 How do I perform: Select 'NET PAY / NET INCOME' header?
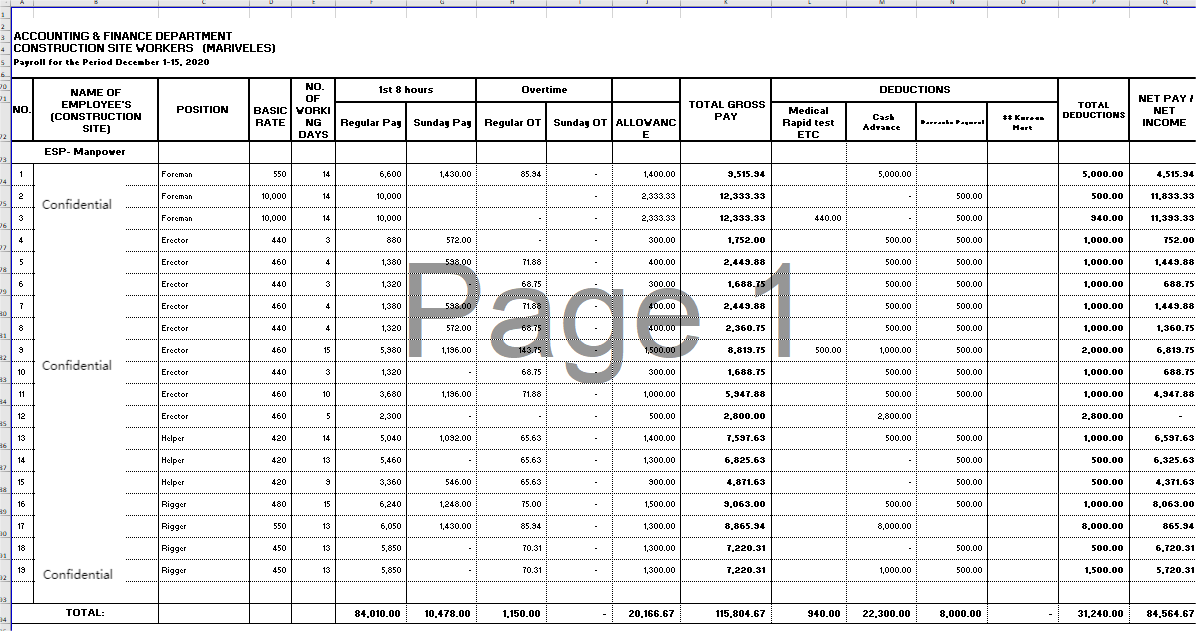(x=1163, y=110)
